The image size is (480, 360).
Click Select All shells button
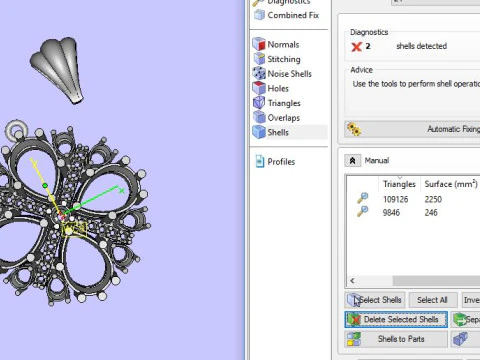(432, 300)
